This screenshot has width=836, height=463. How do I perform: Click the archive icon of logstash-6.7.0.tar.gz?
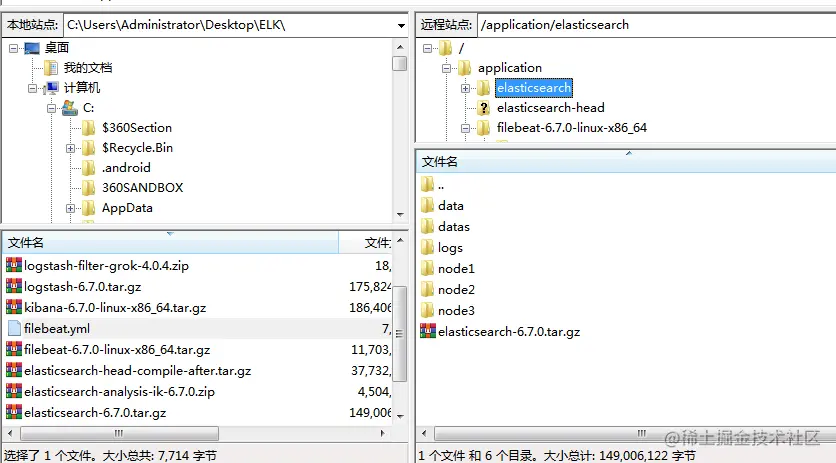(14, 286)
